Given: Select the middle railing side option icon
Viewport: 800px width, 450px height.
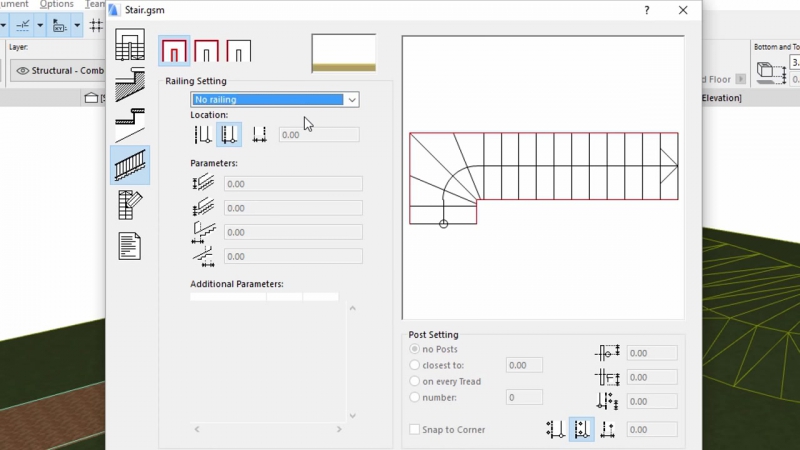Looking at the screenshot, I should click(206, 51).
